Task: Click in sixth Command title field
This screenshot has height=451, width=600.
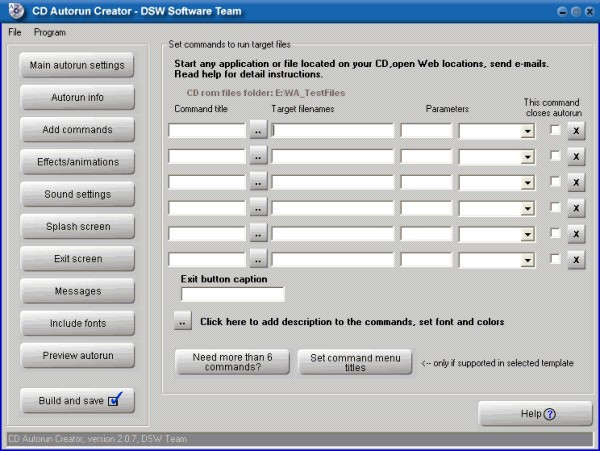Action: tap(207, 260)
